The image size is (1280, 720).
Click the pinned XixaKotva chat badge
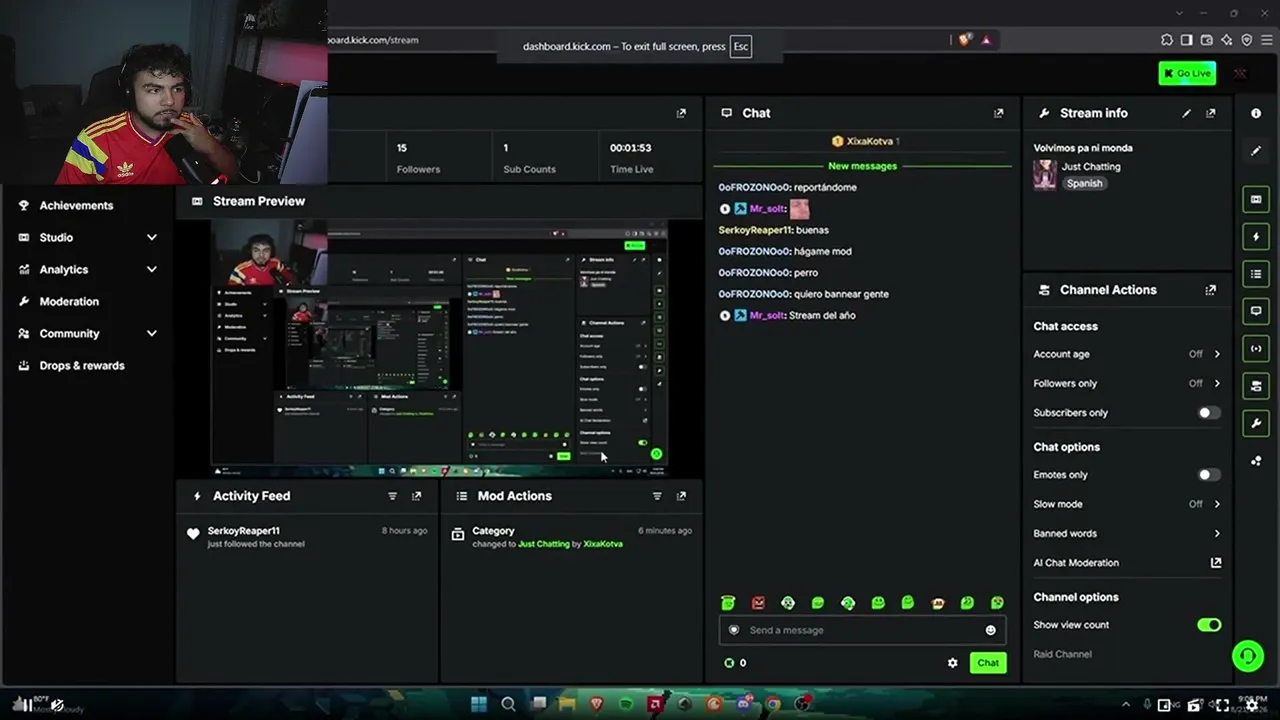[x=866, y=141]
